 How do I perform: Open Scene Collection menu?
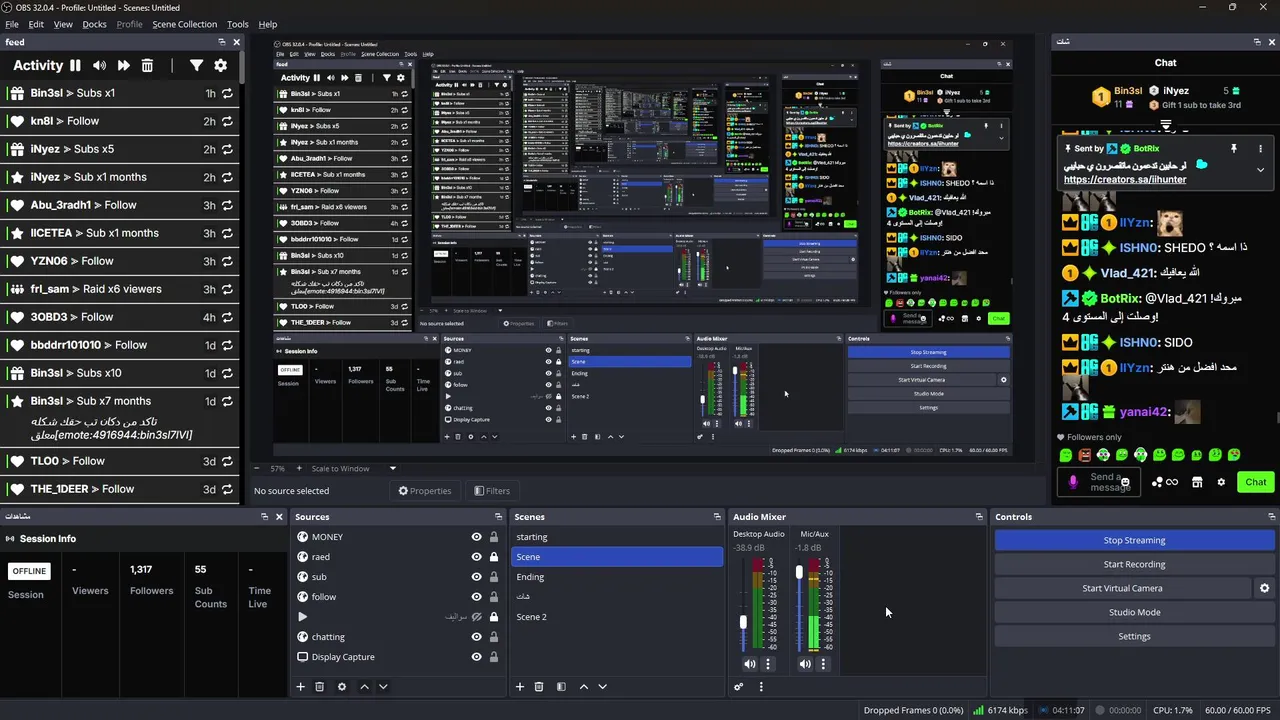[184, 24]
